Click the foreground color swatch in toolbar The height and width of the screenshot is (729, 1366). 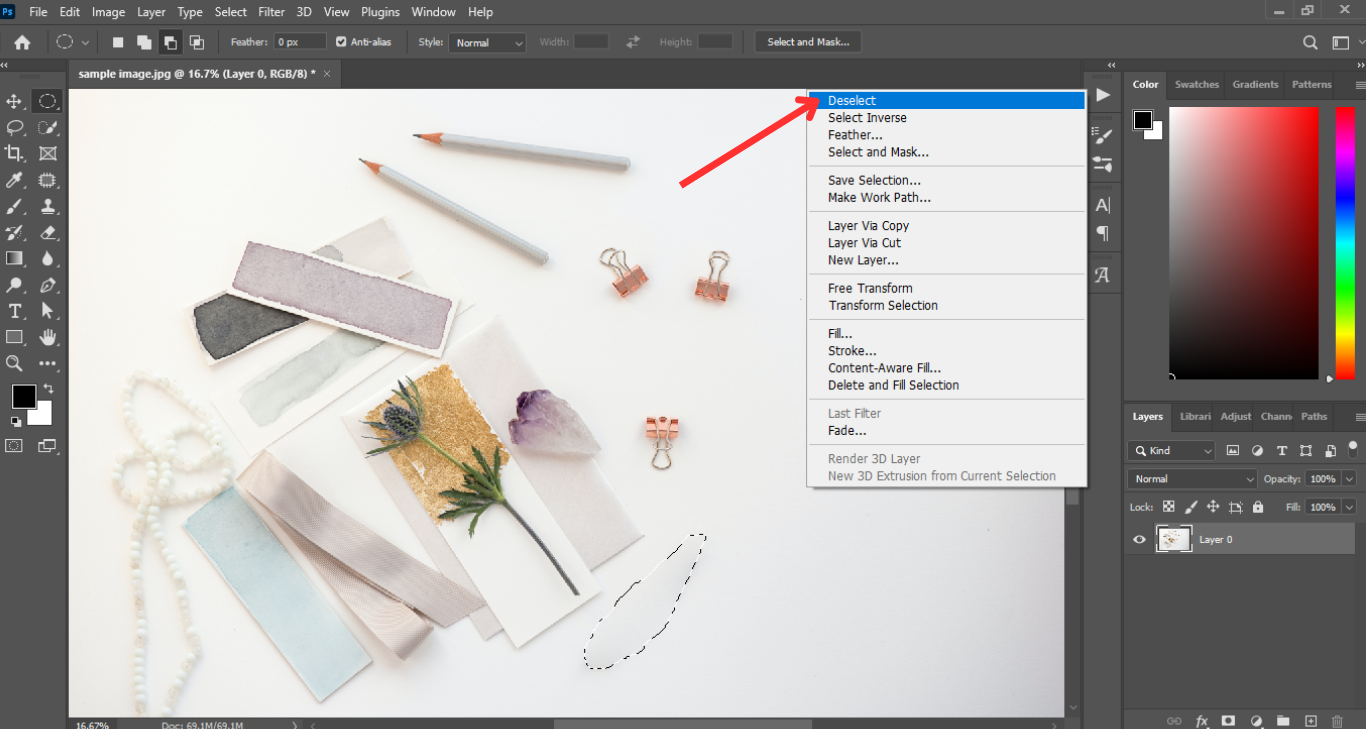click(23, 396)
